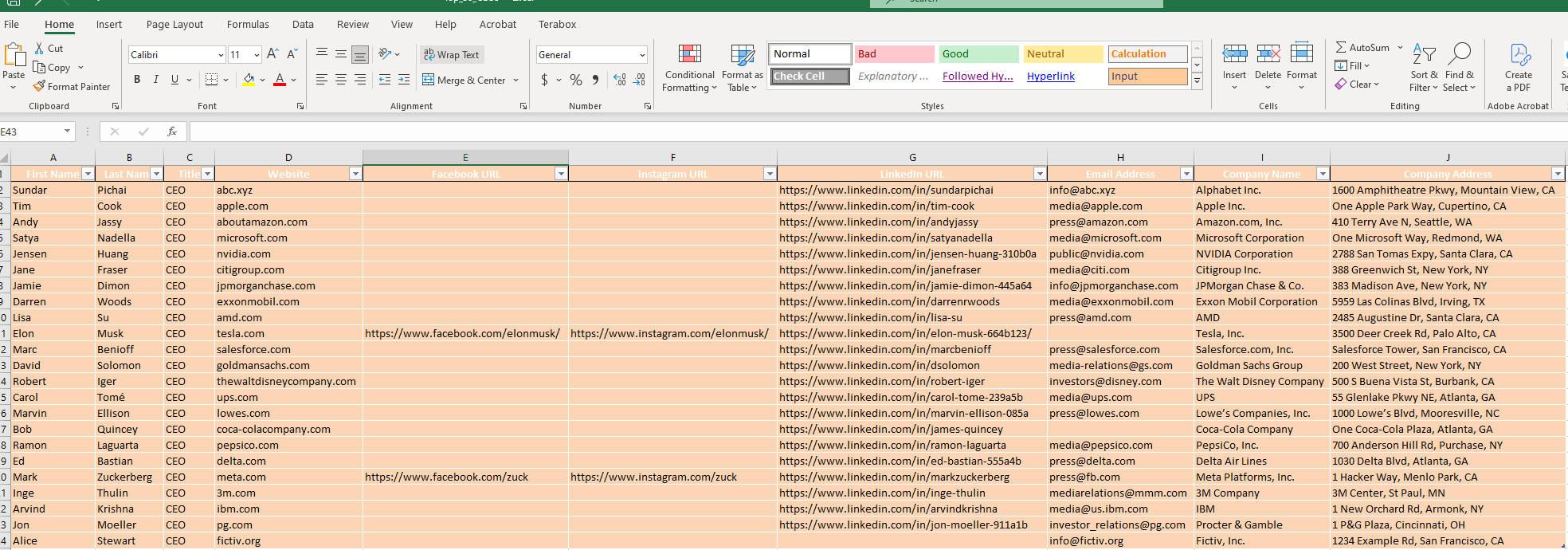Apply percent style
Viewport: 1568px width, 550px height.
[x=576, y=80]
